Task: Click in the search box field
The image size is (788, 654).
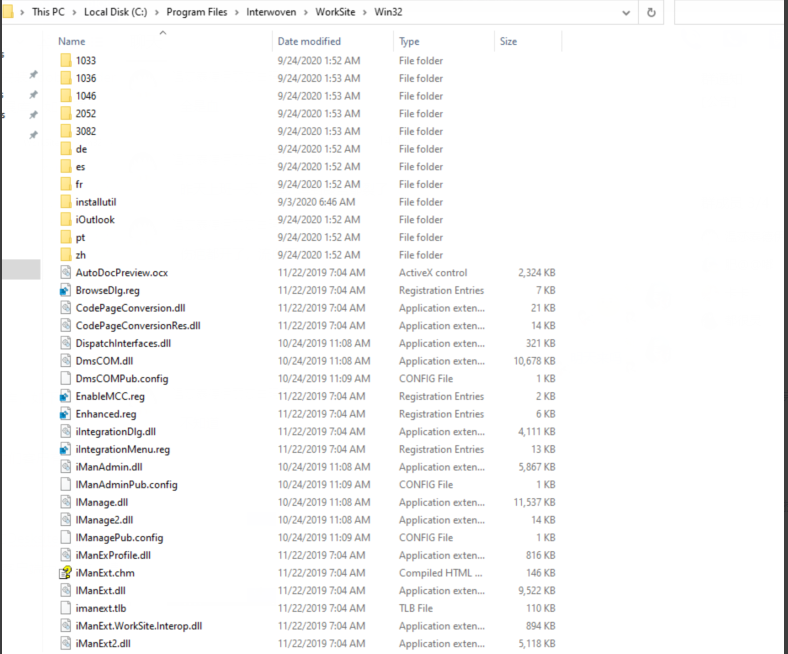Action: [731, 12]
